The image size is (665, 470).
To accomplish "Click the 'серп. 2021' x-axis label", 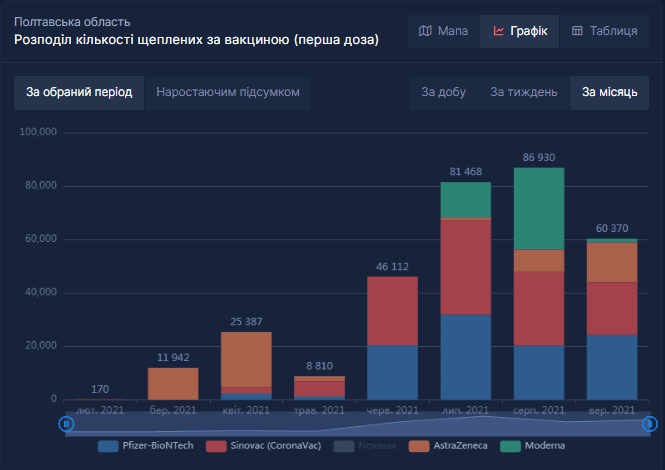I will tap(539, 410).
